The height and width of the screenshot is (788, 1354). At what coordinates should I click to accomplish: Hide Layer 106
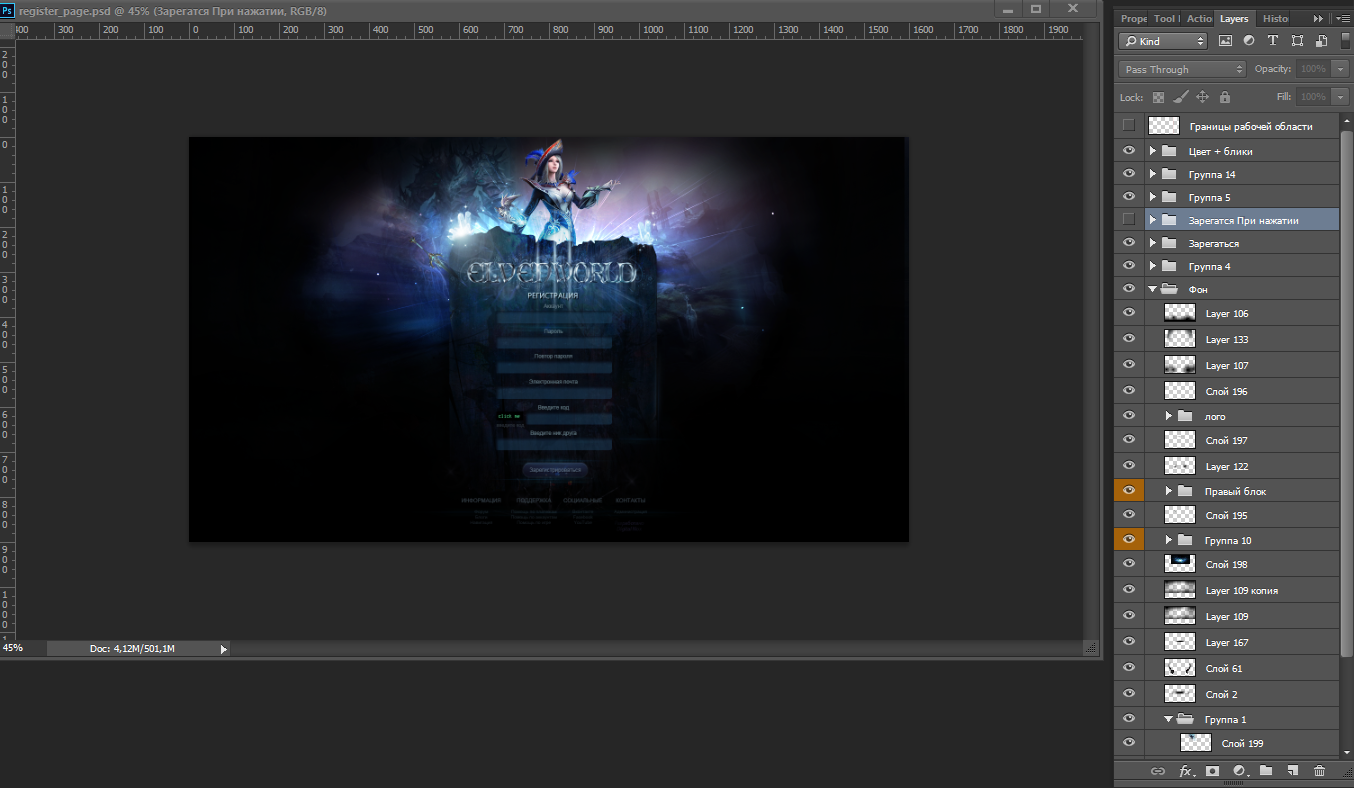pyautogui.click(x=1129, y=313)
